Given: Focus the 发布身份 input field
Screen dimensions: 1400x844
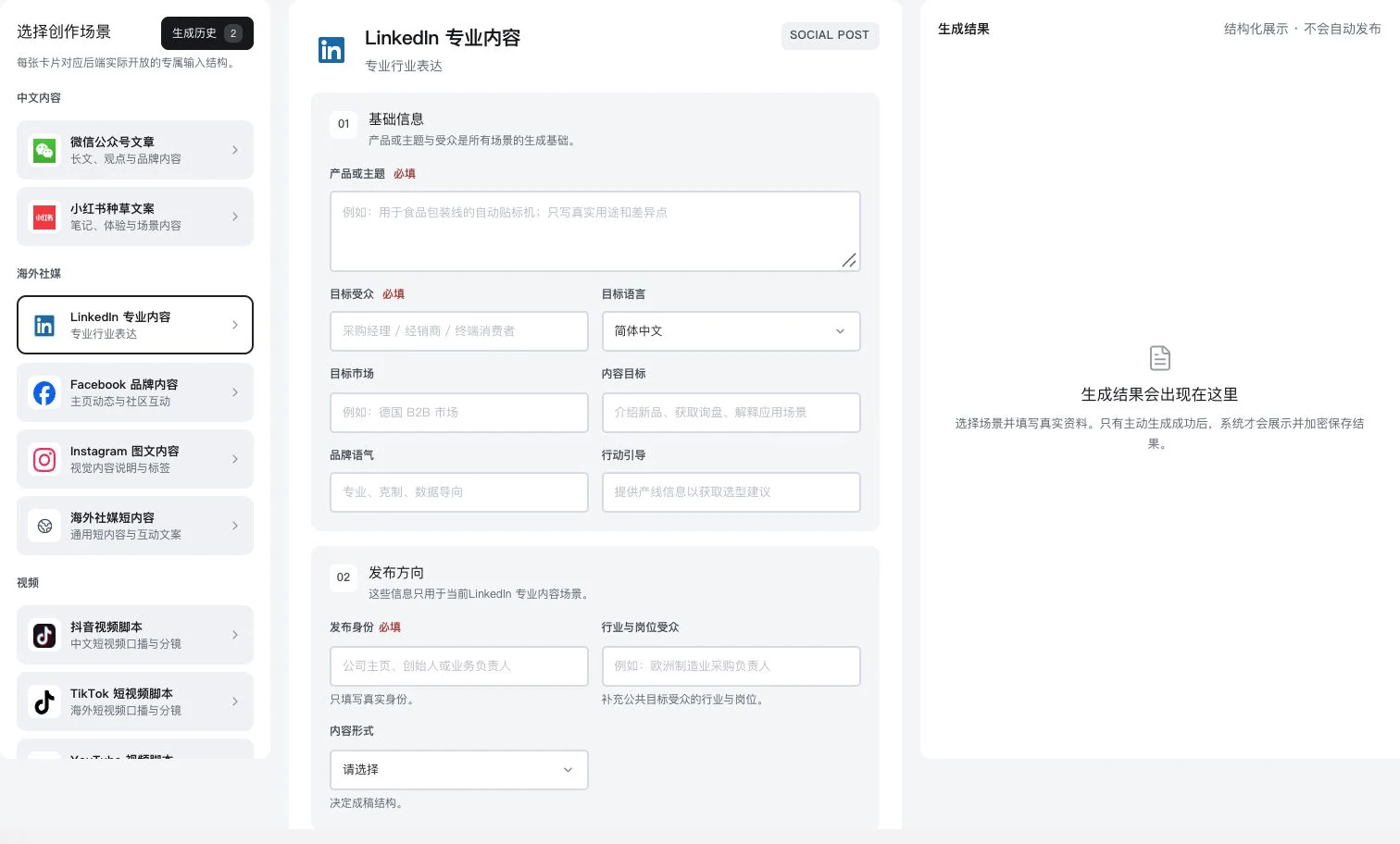Looking at the screenshot, I should 459,666.
